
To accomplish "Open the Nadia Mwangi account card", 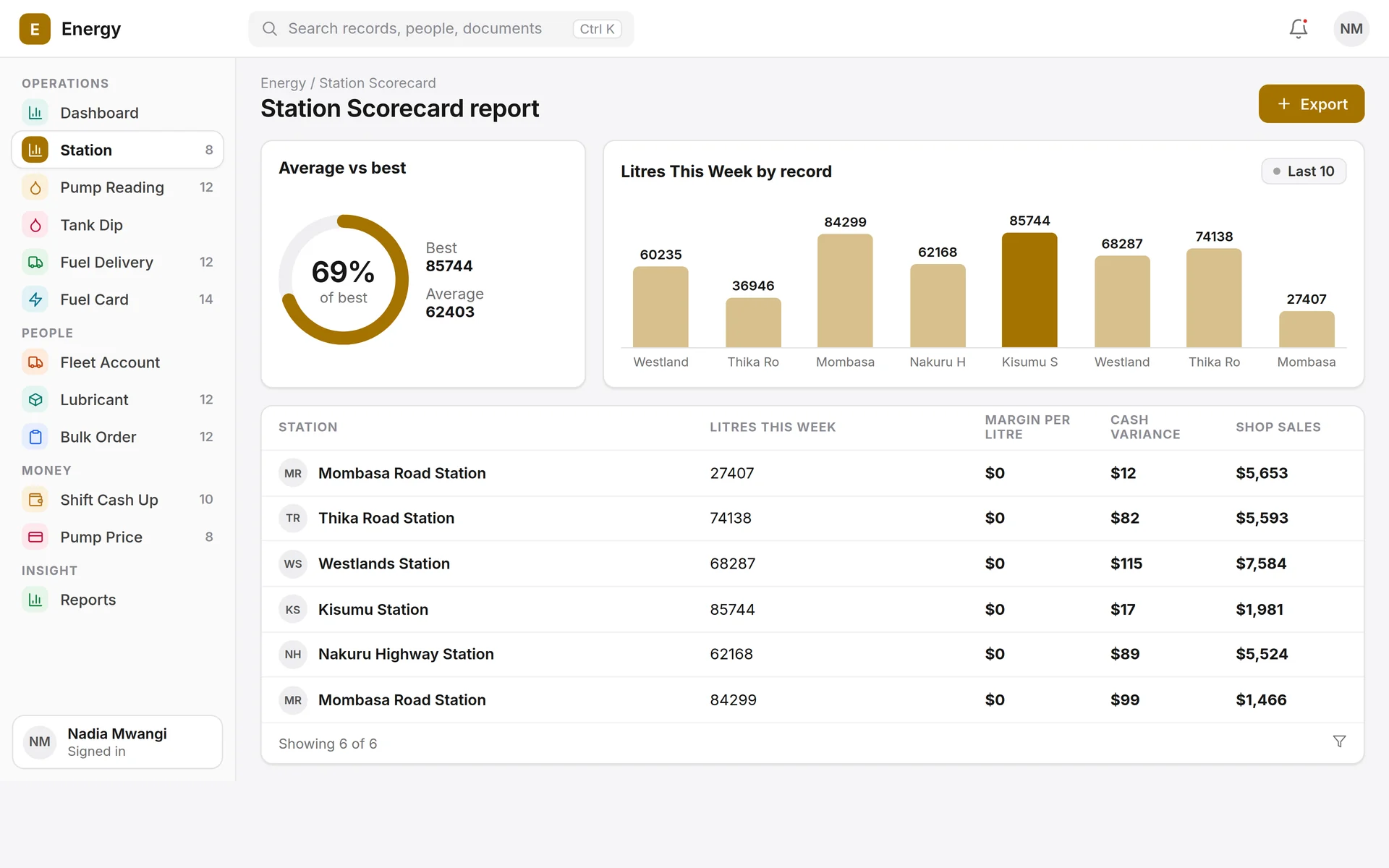I will 117,742.
